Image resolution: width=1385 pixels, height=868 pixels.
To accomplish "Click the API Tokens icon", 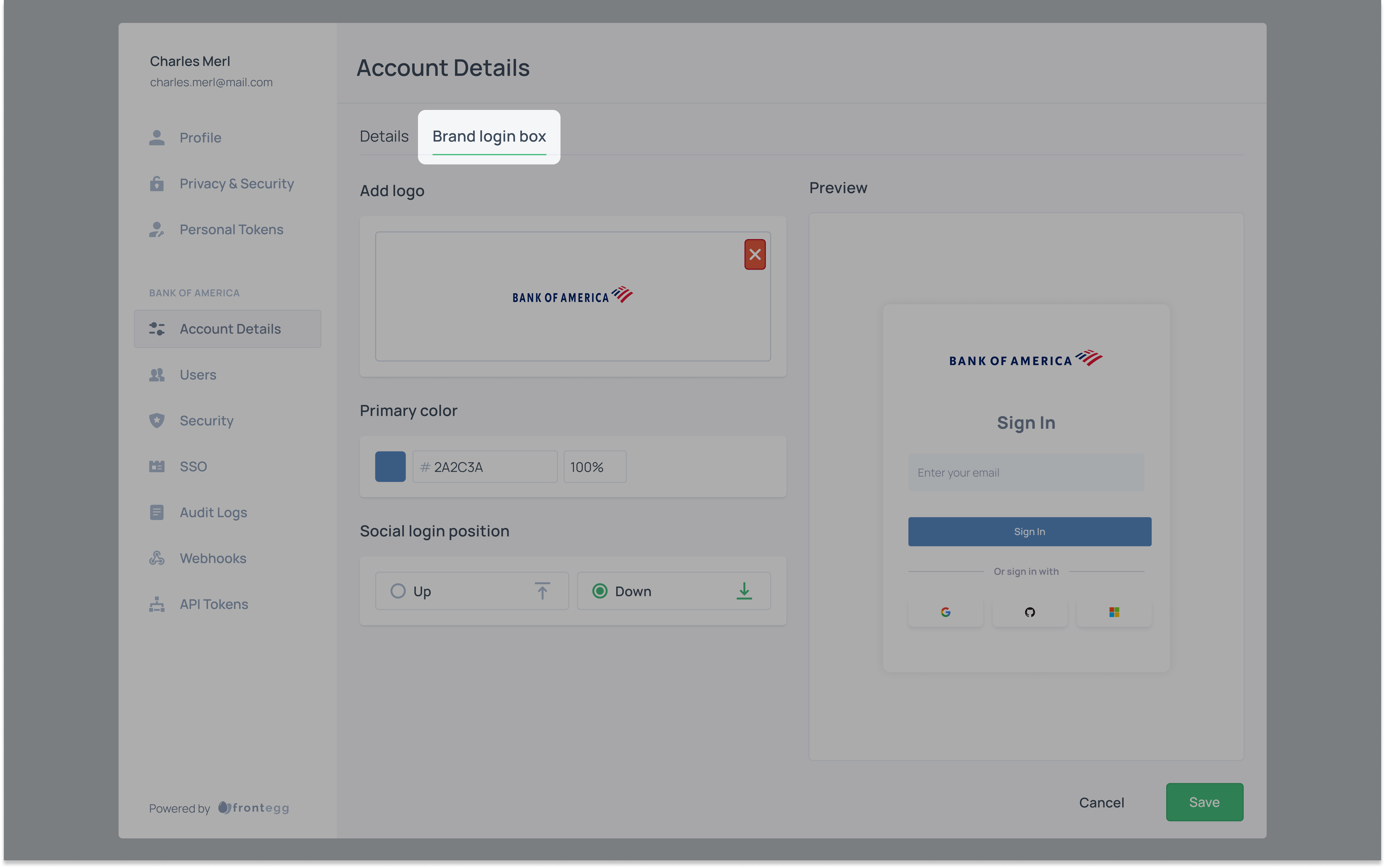I will [157, 604].
